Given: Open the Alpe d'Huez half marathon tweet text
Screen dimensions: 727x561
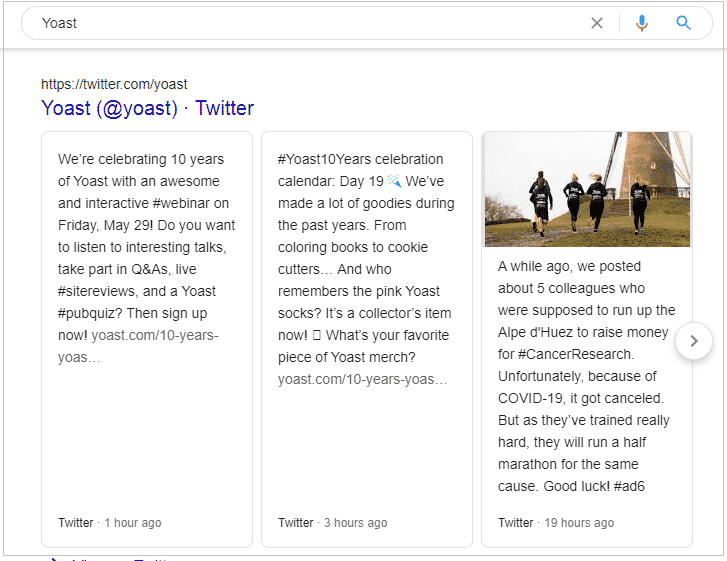Looking at the screenshot, I should 587,376.
